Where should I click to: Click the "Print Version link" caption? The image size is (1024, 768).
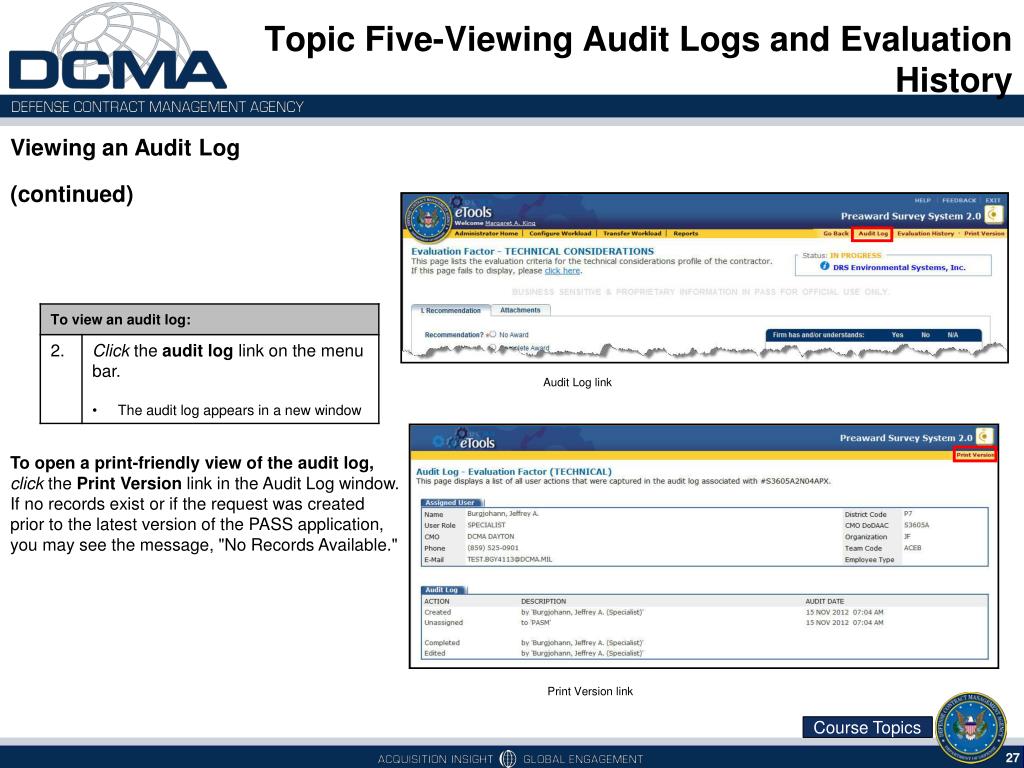pyautogui.click(x=590, y=691)
